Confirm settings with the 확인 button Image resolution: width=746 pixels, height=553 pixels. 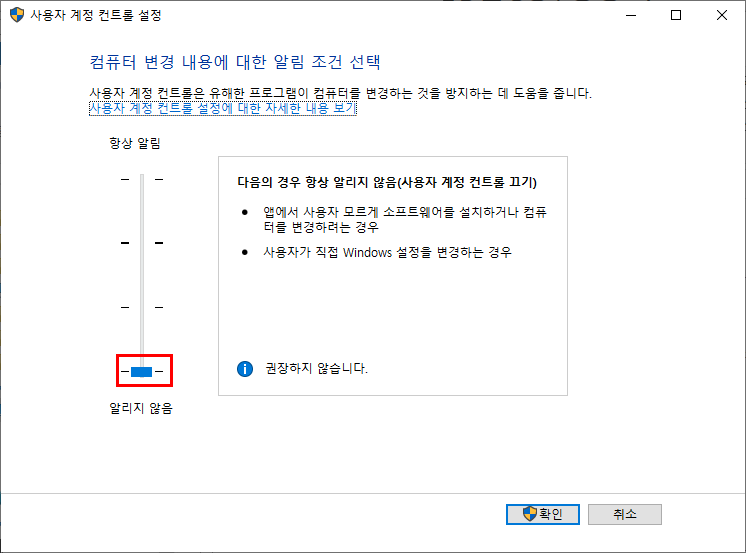click(x=543, y=514)
